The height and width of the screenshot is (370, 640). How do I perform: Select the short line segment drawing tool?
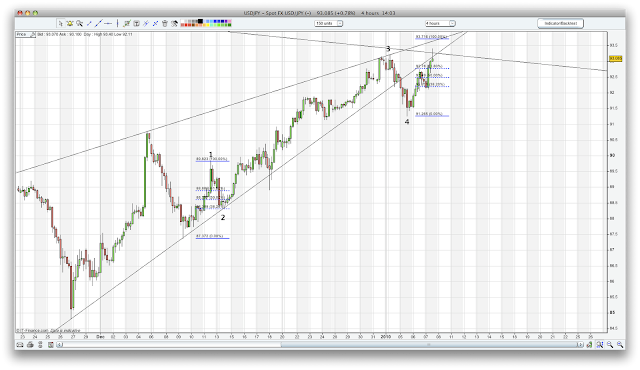pos(89,23)
